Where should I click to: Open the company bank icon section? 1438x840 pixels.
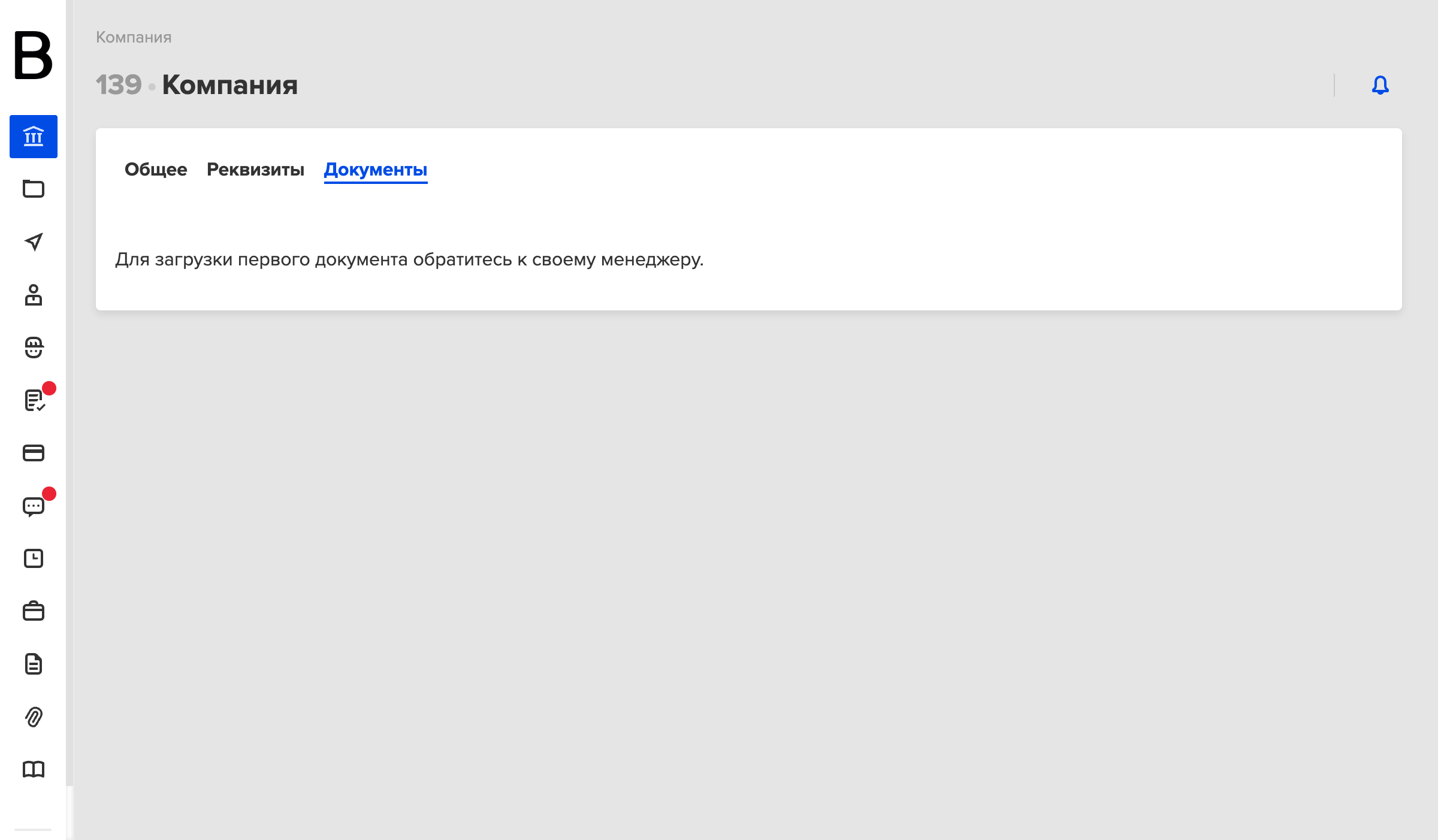(x=34, y=137)
